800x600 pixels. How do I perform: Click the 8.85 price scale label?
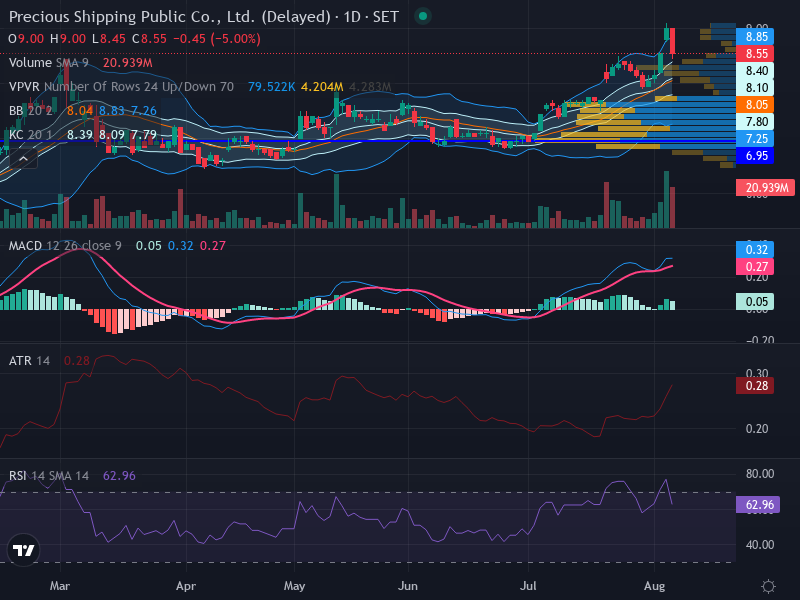pos(756,37)
